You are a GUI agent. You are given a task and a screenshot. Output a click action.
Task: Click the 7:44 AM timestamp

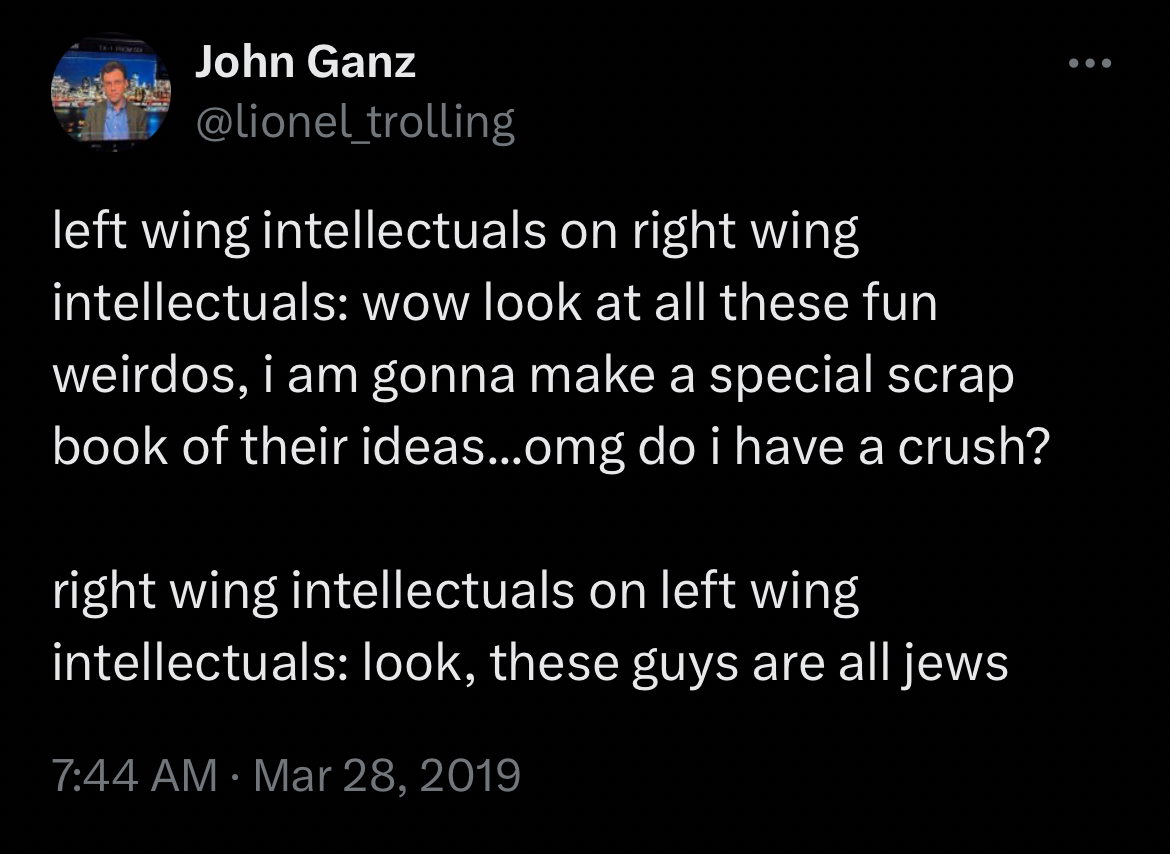[134, 775]
